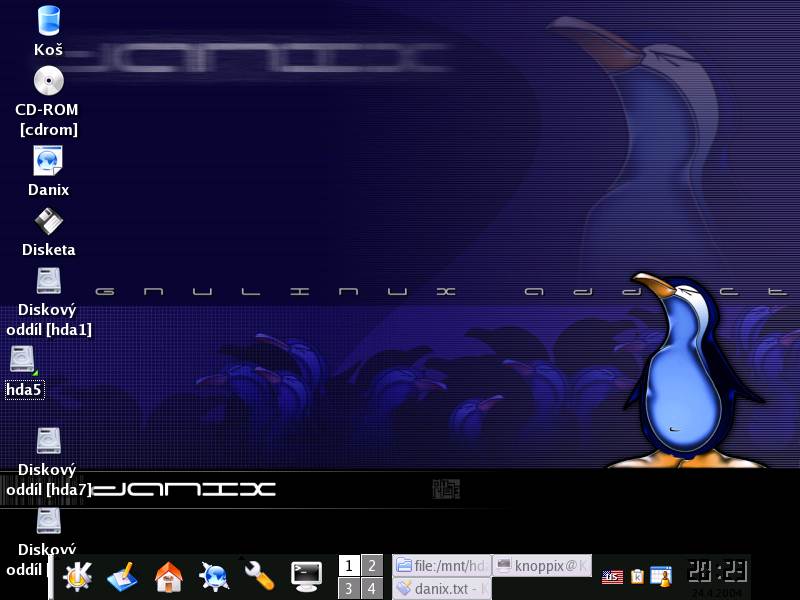
Task: Select the mounted hda5 drive icon
Action: (x=24, y=360)
